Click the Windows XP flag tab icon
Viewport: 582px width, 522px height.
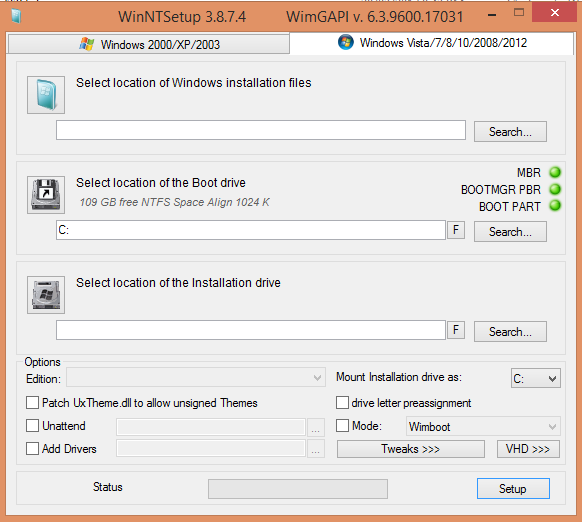[86, 44]
